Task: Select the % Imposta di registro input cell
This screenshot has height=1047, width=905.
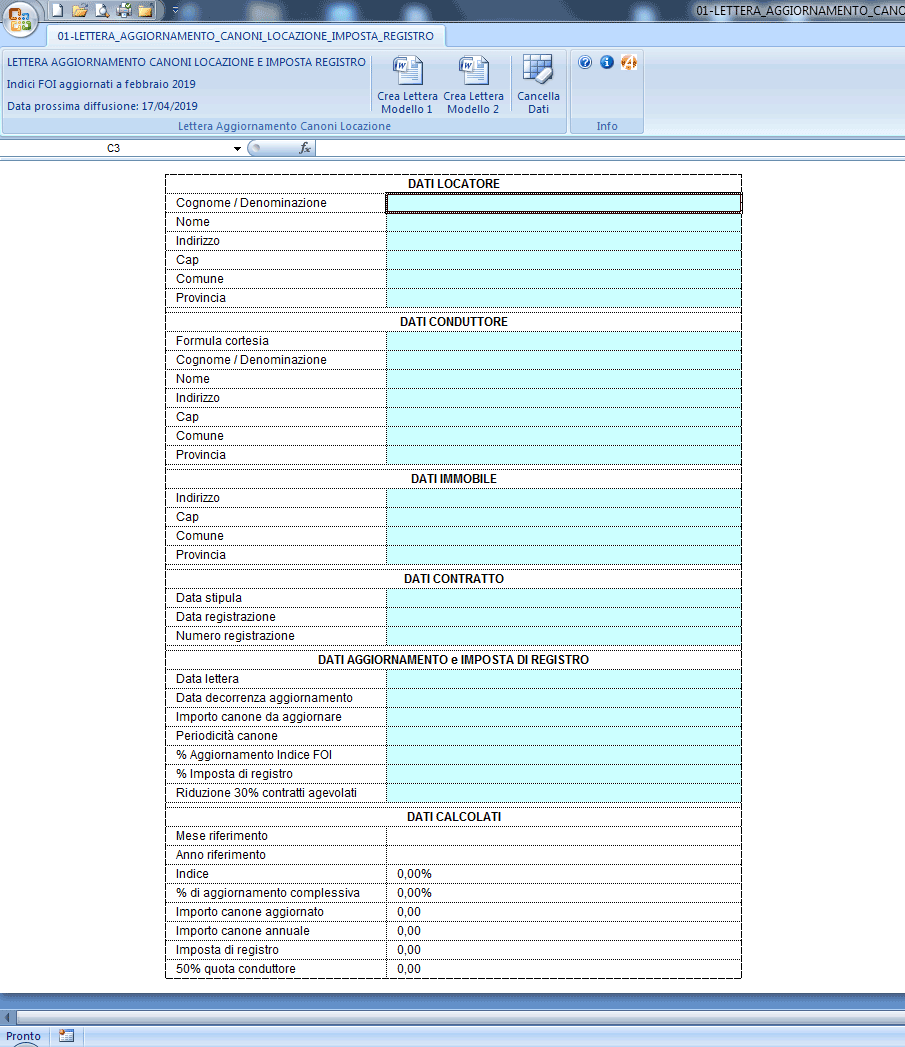Action: (x=564, y=775)
